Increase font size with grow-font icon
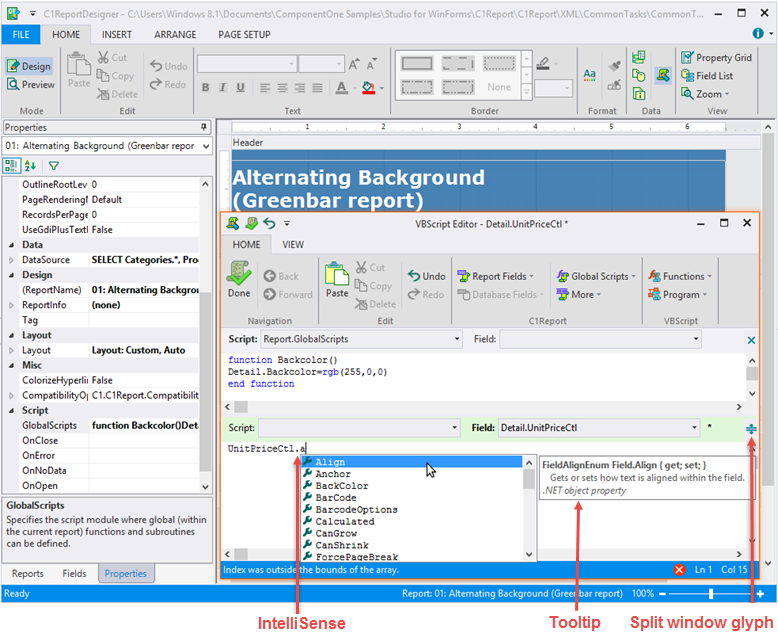The height and width of the screenshot is (632, 778). (354, 64)
